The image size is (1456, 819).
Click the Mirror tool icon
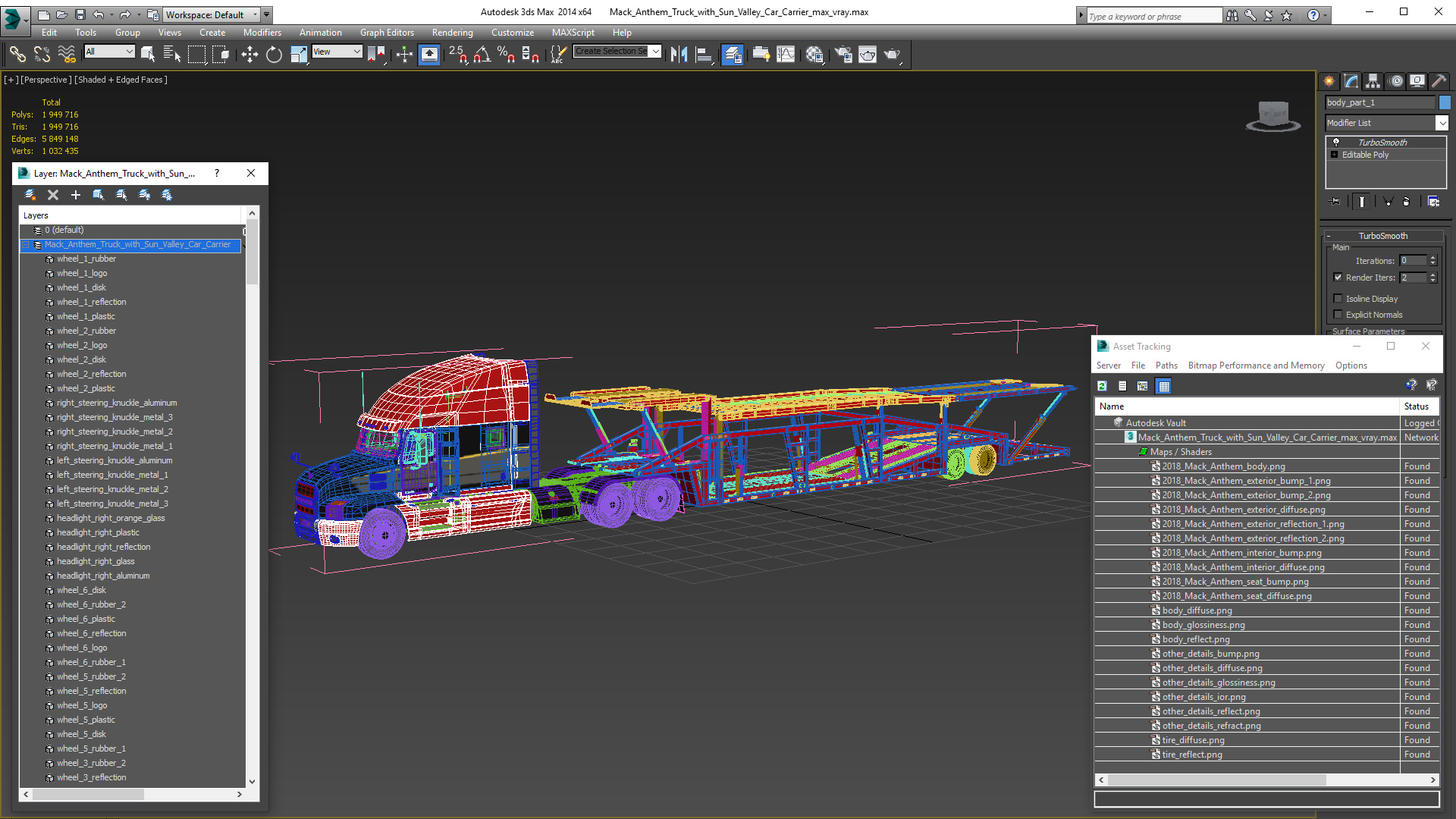(x=679, y=54)
